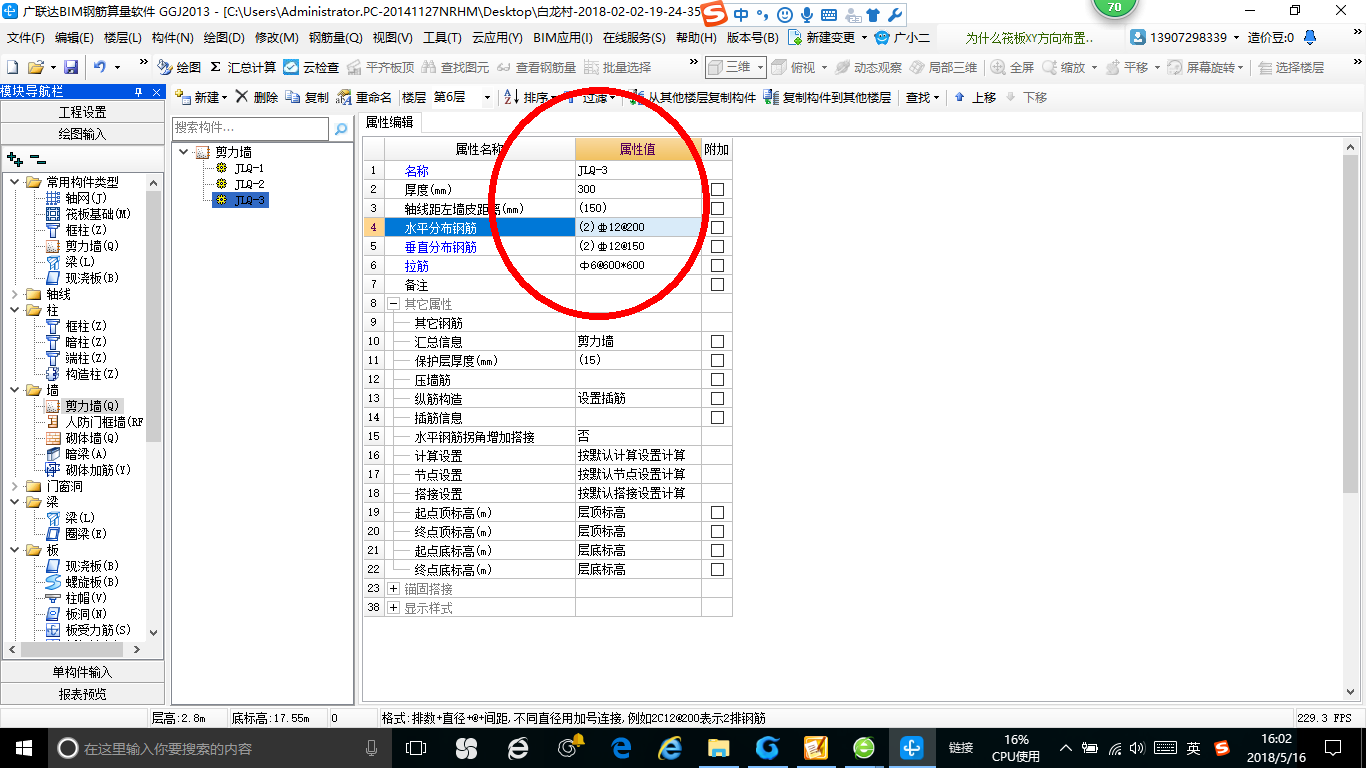1366x768 pixels.
Task: Click 从其他楼层复制构件
Action: point(692,97)
